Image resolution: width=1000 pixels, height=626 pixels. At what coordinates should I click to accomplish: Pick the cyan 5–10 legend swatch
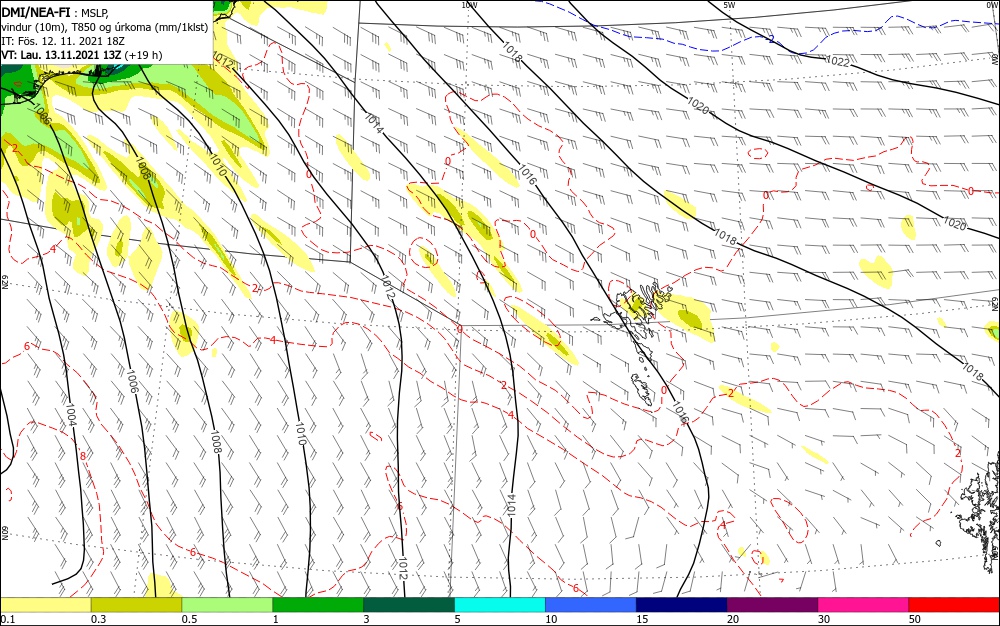pyautogui.click(x=500, y=605)
